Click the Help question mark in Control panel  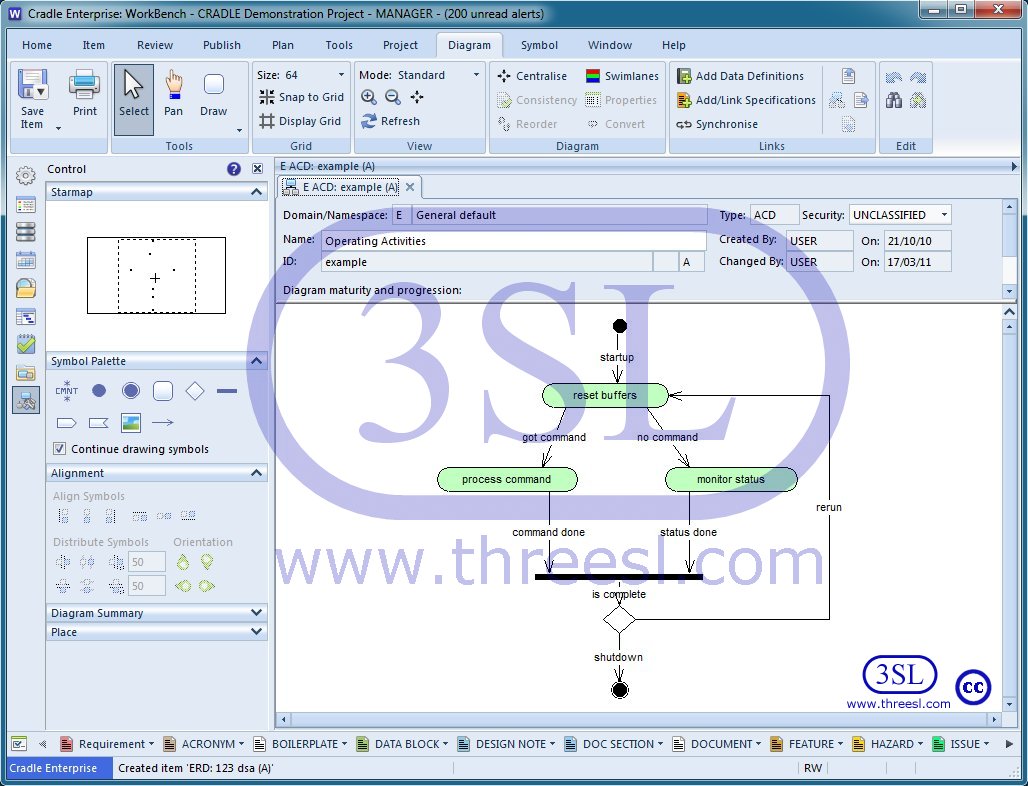[234, 169]
